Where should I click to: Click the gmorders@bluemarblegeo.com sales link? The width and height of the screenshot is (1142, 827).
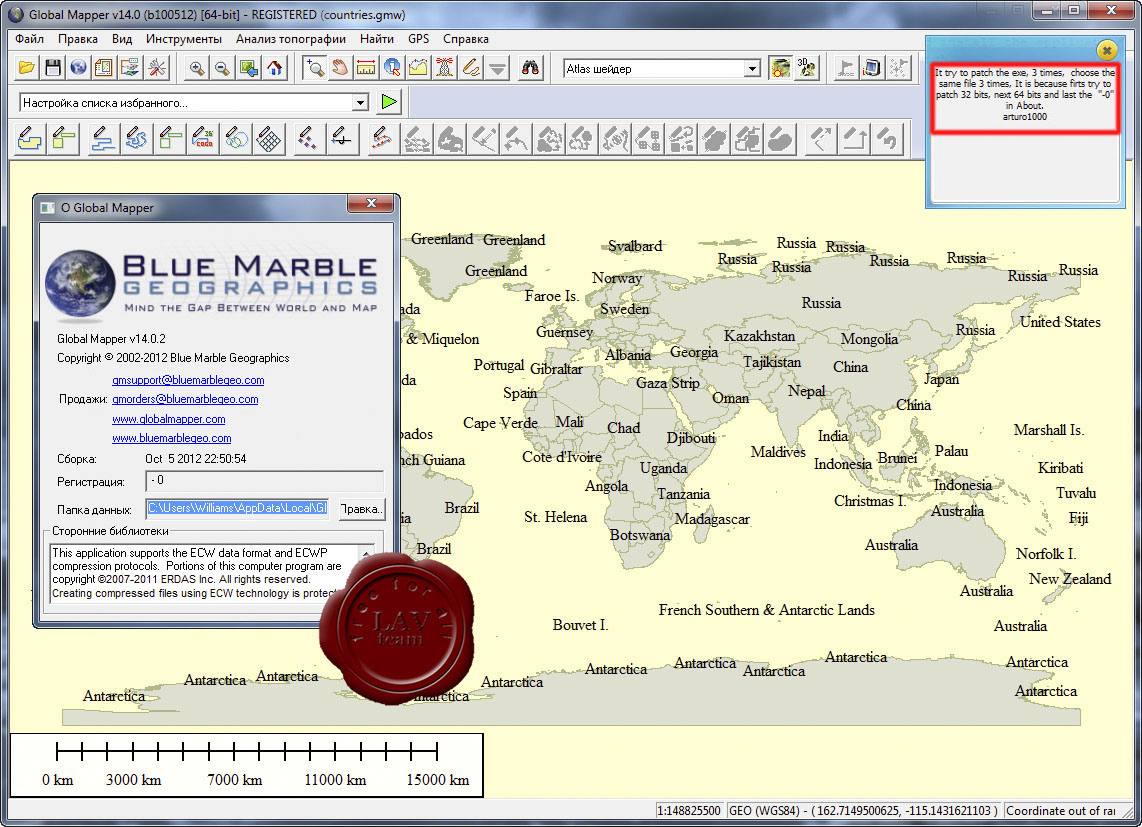pos(185,399)
